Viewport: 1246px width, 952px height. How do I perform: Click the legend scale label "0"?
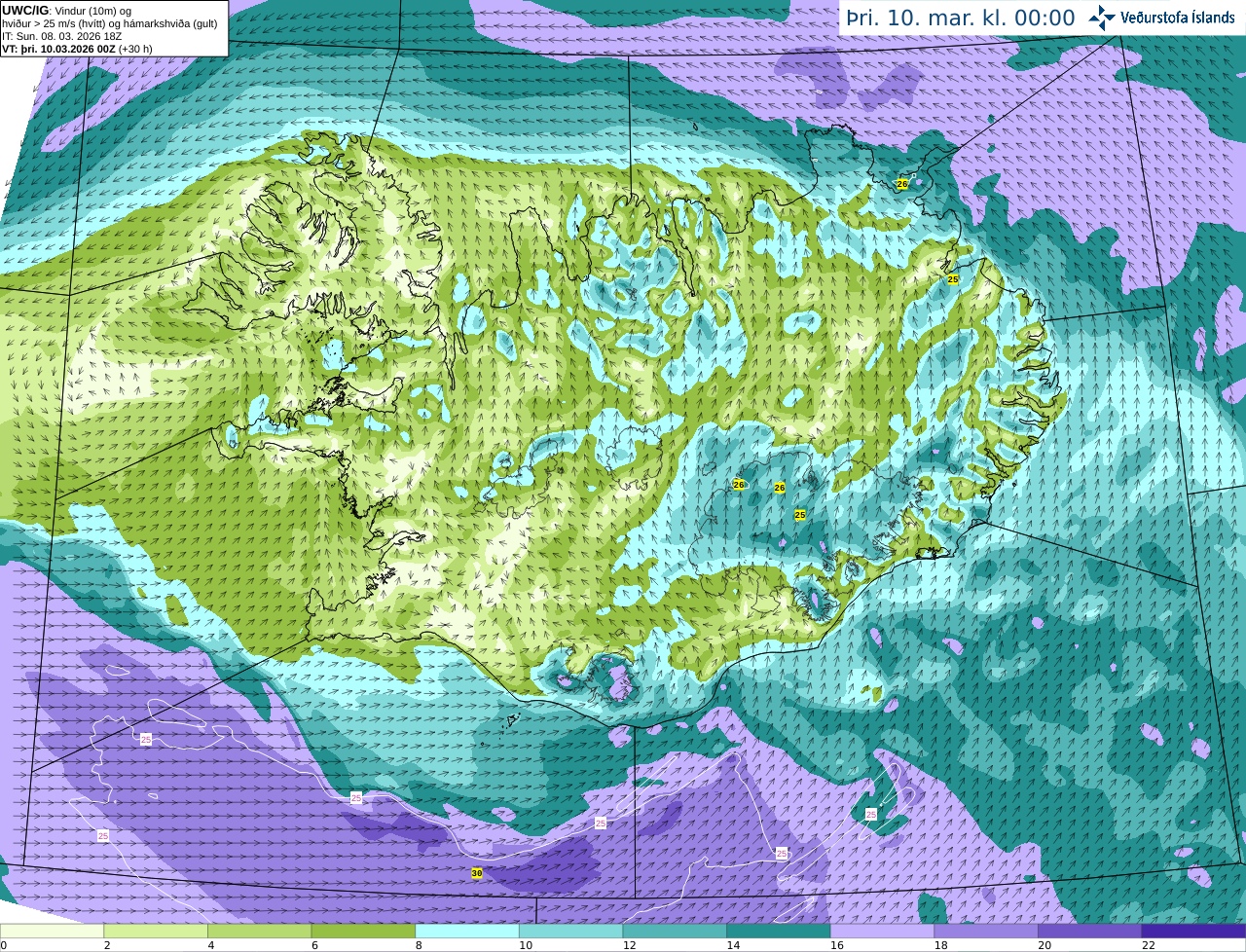pos(4,945)
